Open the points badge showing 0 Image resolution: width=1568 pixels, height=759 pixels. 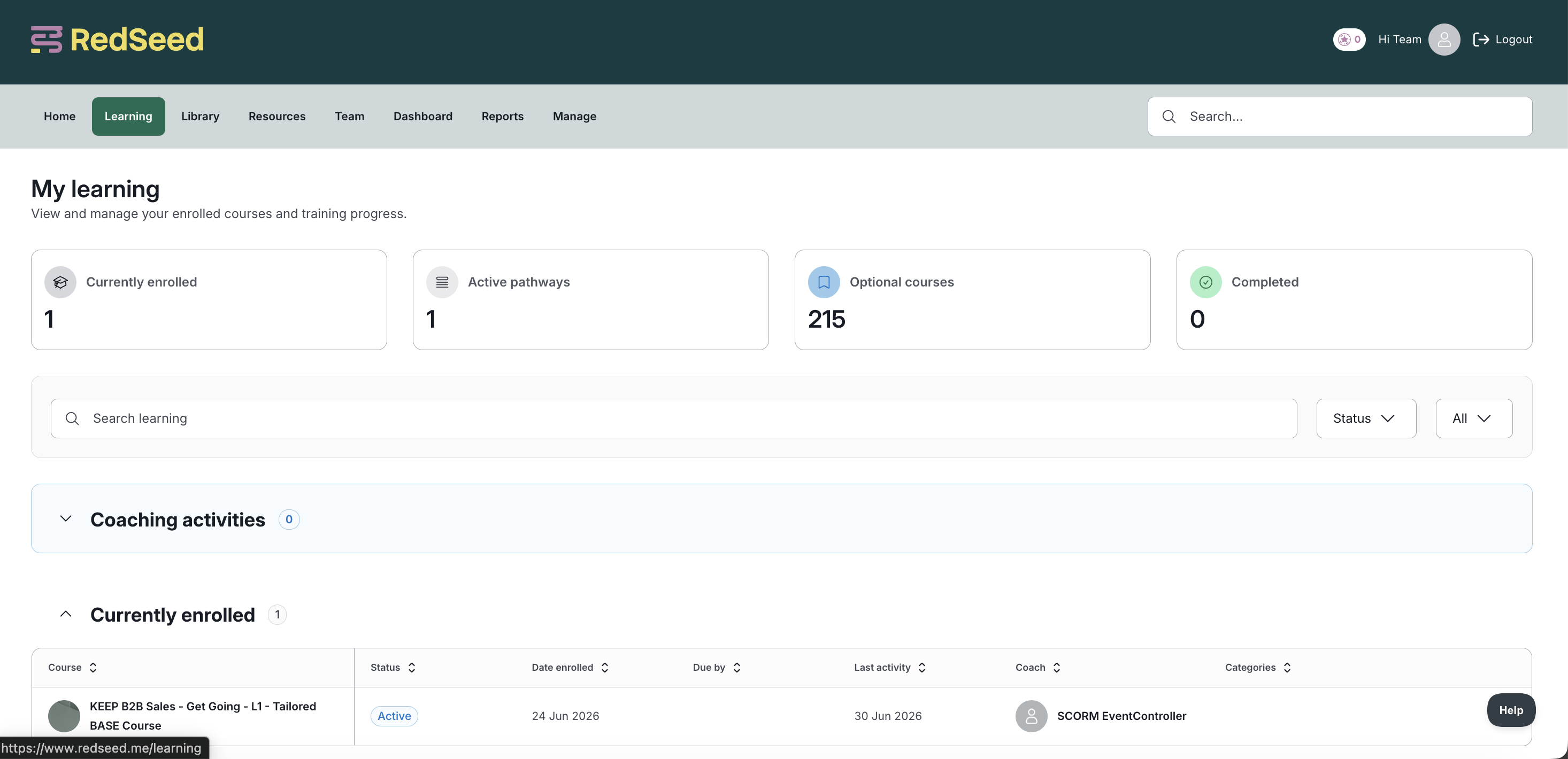pos(1349,40)
